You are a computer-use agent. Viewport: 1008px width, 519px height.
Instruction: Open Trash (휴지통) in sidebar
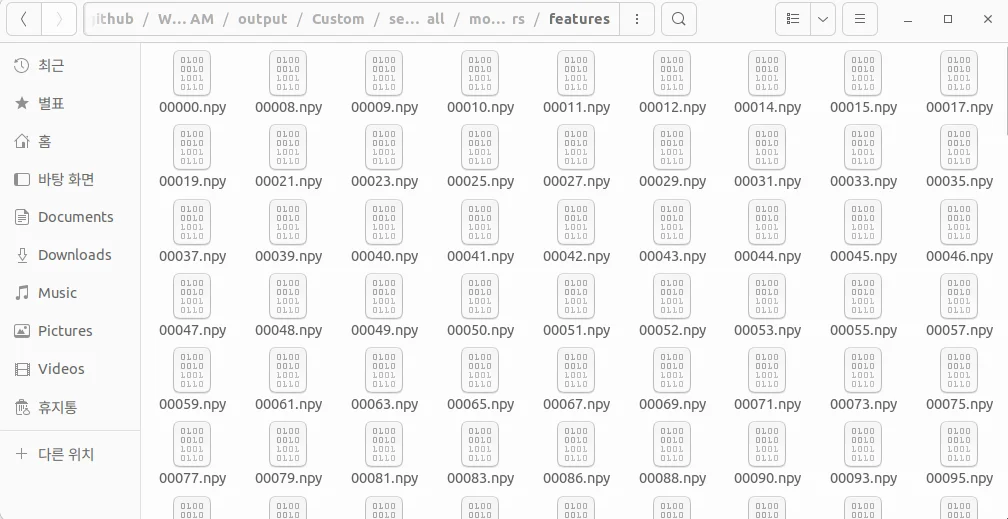coord(57,407)
